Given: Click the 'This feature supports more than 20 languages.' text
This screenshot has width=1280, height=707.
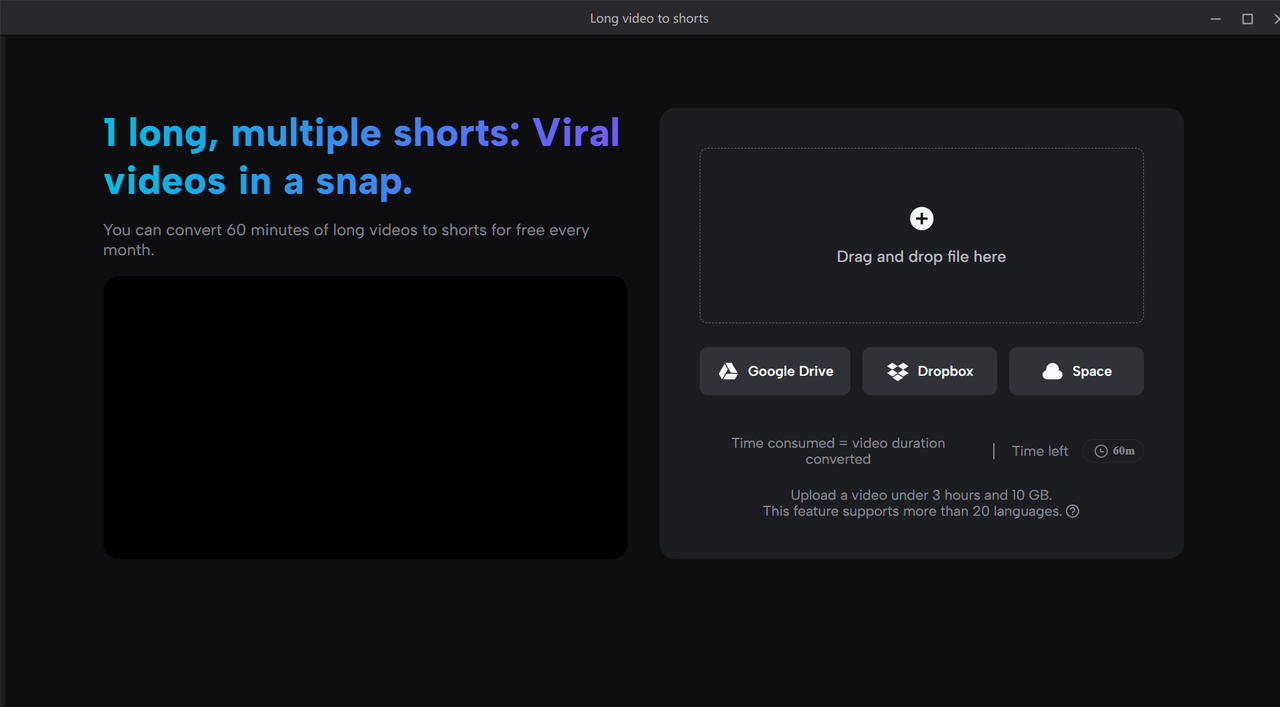Looking at the screenshot, I should tap(912, 511).
